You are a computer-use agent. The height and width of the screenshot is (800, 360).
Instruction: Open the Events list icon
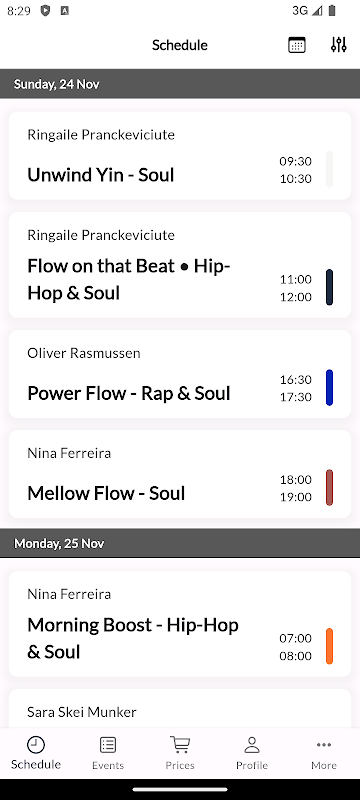[108, 745]
